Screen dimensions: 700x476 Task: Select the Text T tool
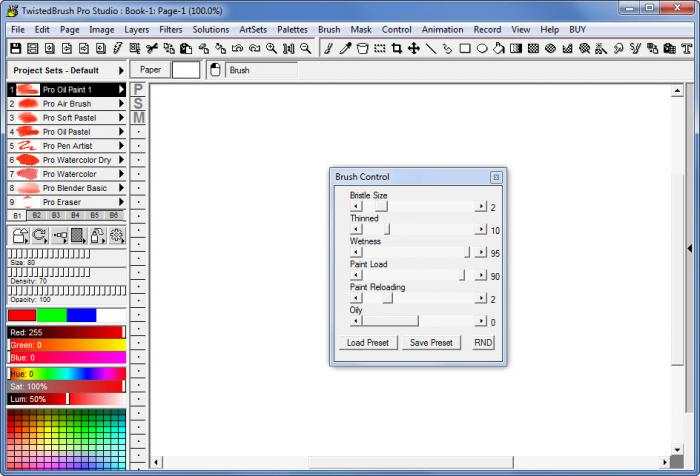coord(687,48)
